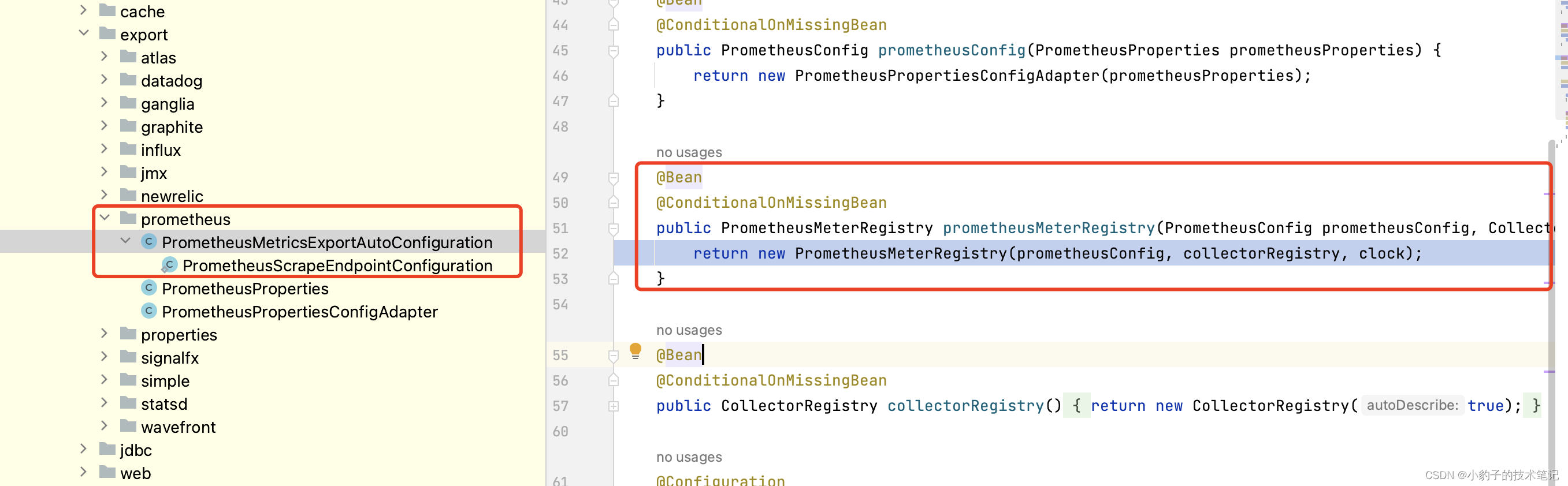1568x486 pixels.
Task: Click the export folder icon in project tree
Action: click(x=107, y=34)
